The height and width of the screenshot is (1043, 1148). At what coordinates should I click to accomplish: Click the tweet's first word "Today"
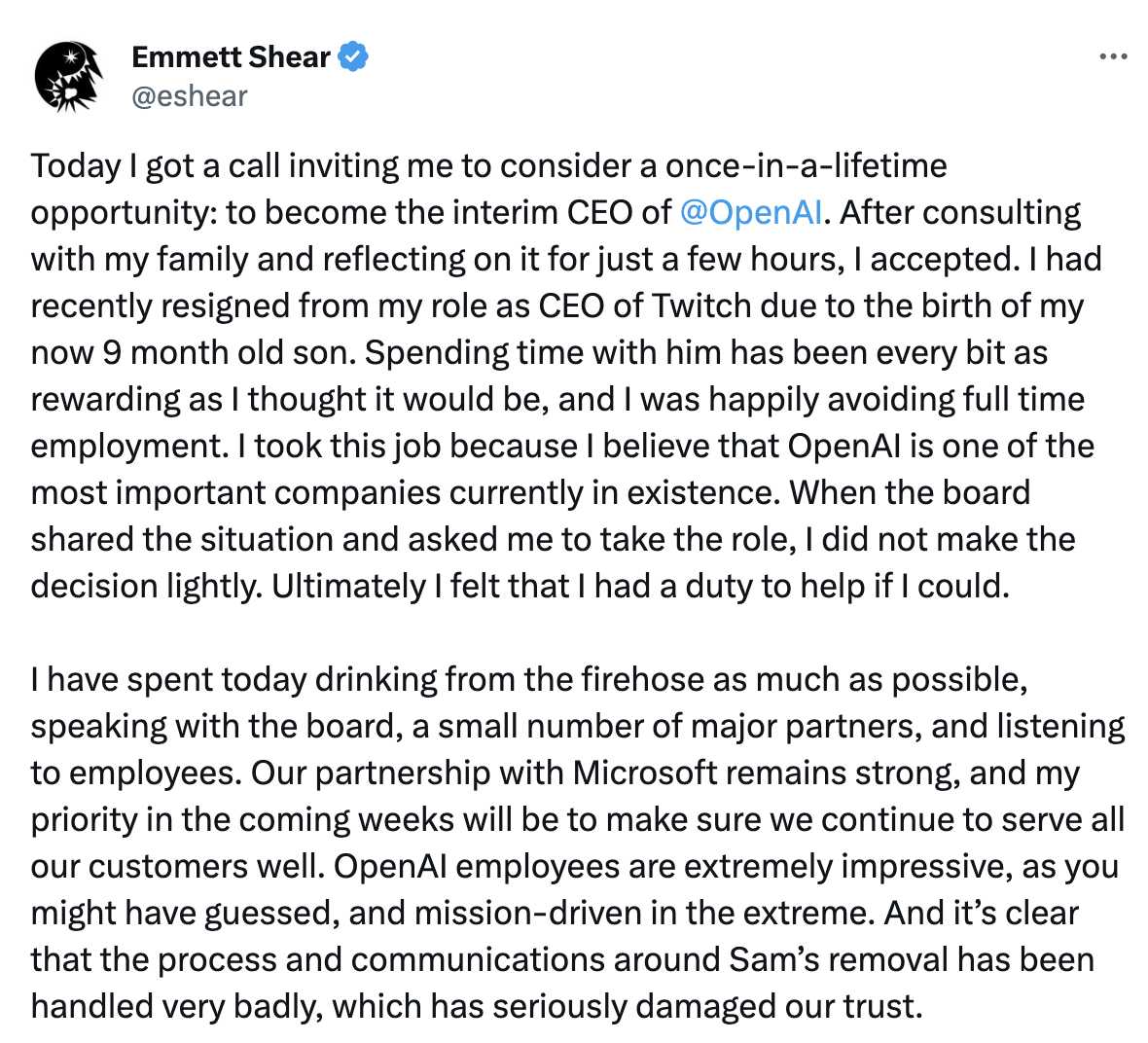pos(76,165)
